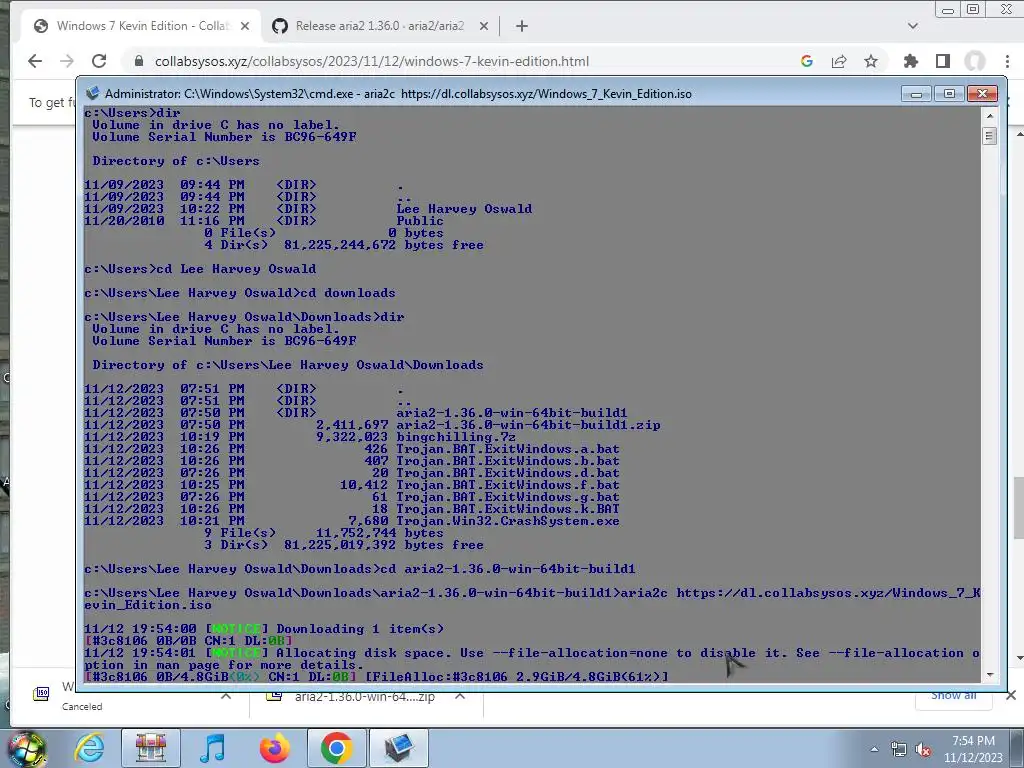
Task: Click Show all downloads link
Action: pyautogui.click(x=953, y=695)
